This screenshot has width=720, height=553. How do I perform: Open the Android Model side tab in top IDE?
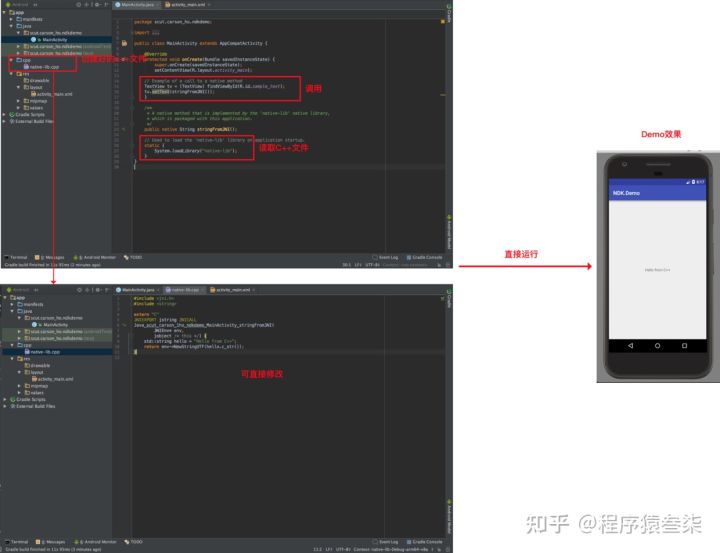click(449, 232)
